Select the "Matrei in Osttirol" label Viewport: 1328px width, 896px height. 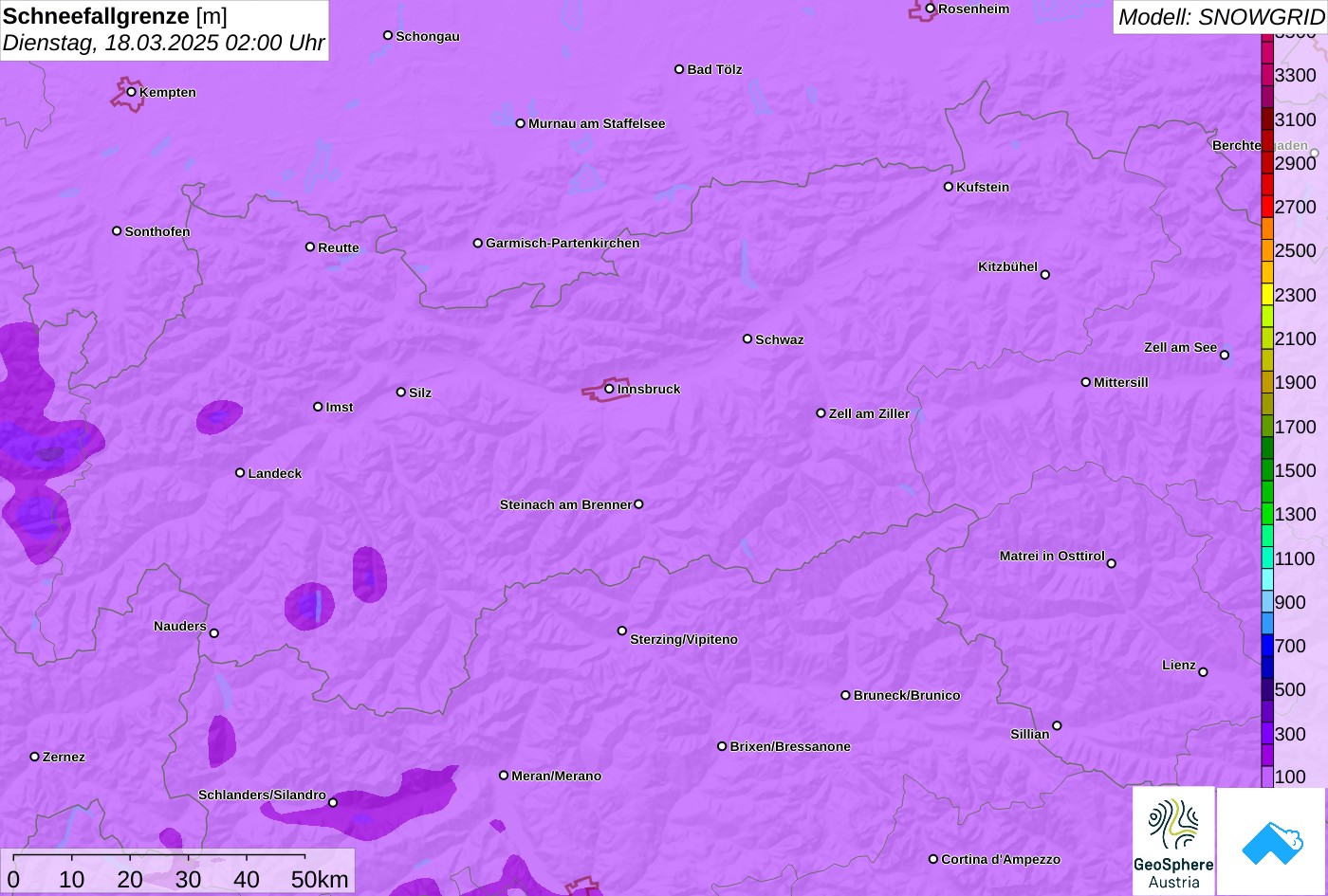coord(1052,556)
